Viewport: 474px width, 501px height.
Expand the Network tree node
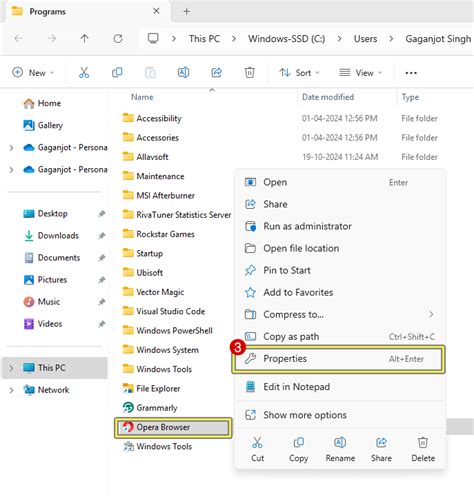11,390
